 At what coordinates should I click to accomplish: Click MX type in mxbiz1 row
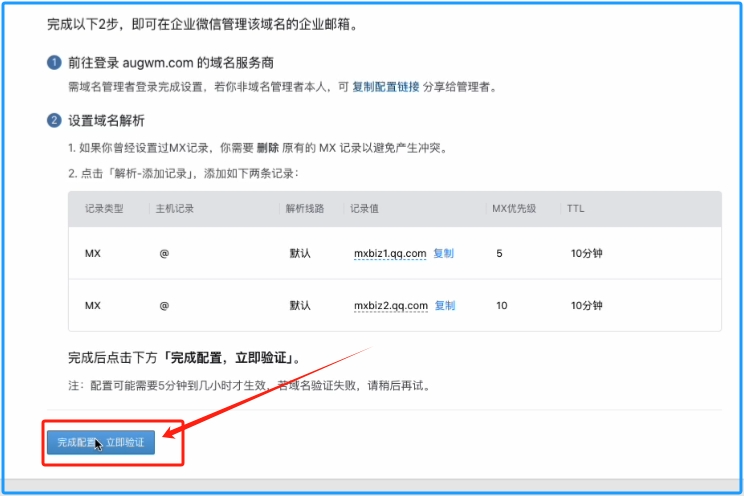(x=93, y=253)
